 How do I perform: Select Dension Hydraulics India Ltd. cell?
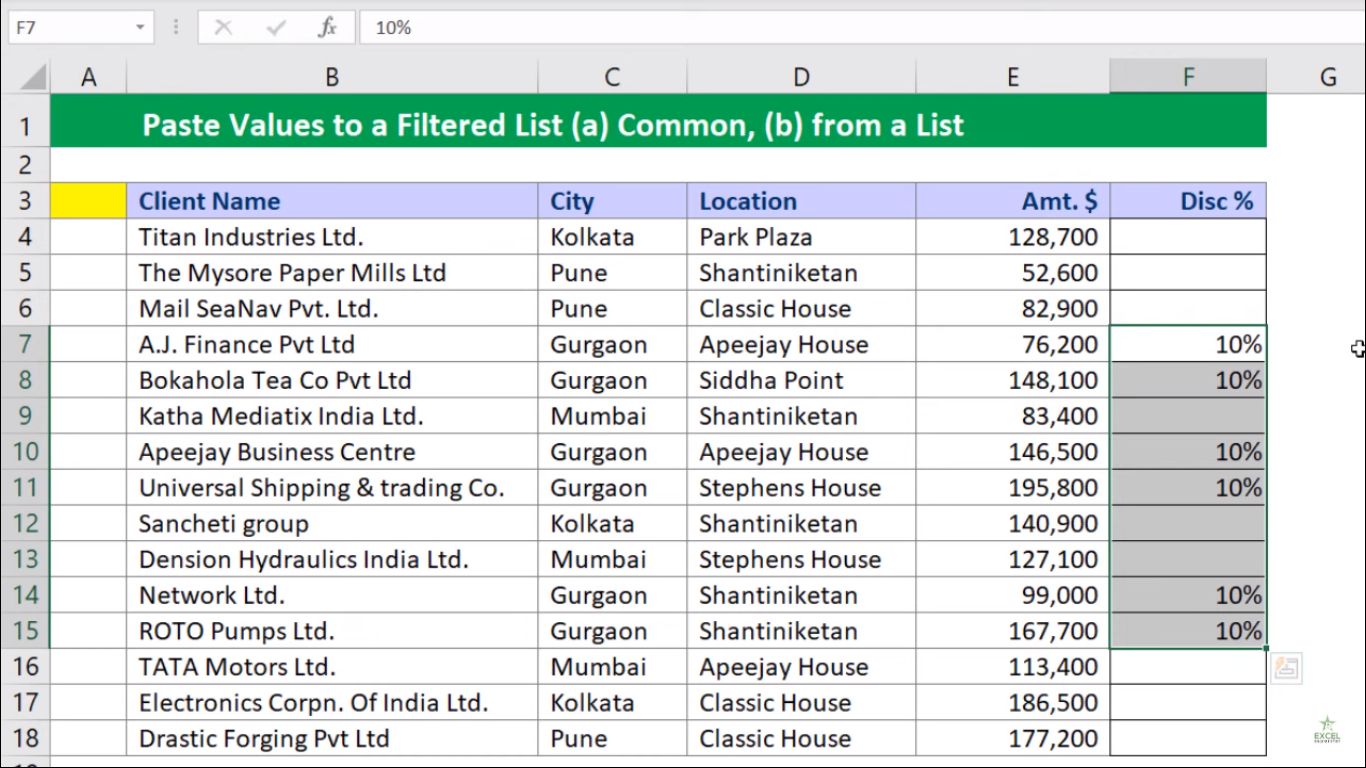click(x=332, y=560)
